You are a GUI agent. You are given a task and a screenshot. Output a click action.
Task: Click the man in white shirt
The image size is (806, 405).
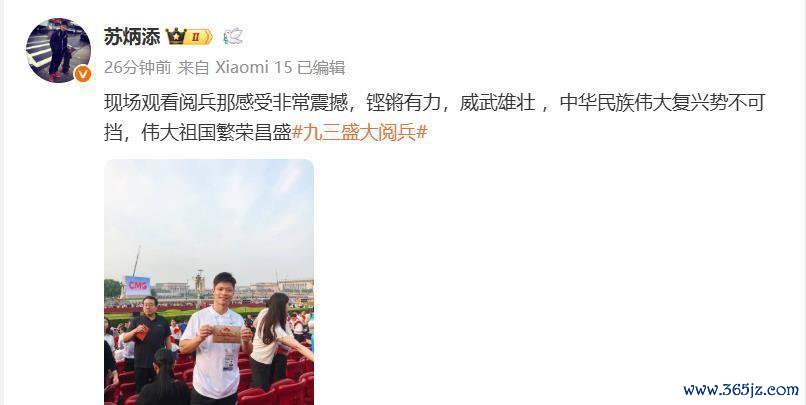point(215,339)
